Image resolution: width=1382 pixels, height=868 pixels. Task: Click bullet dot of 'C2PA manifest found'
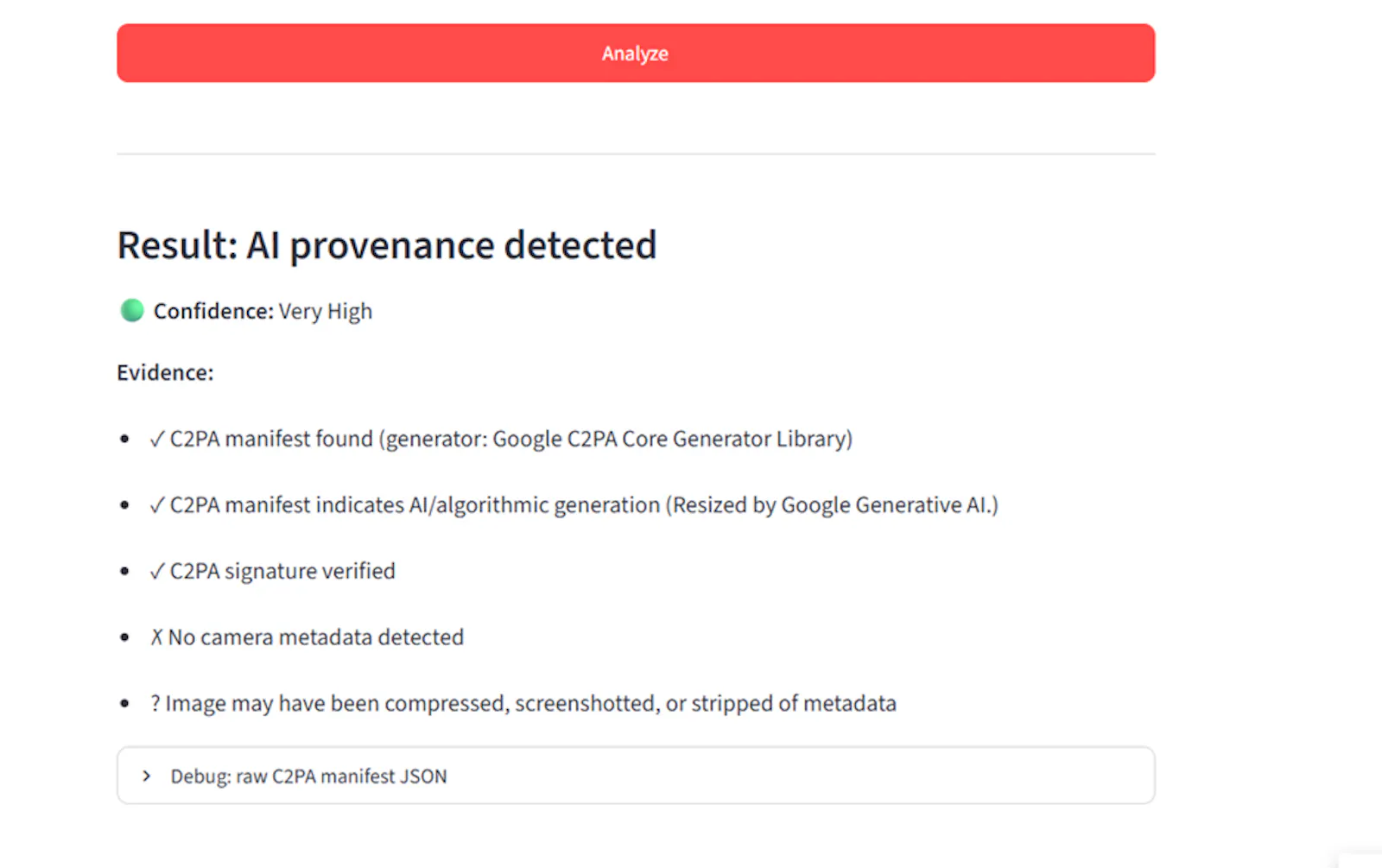[125, 439]
